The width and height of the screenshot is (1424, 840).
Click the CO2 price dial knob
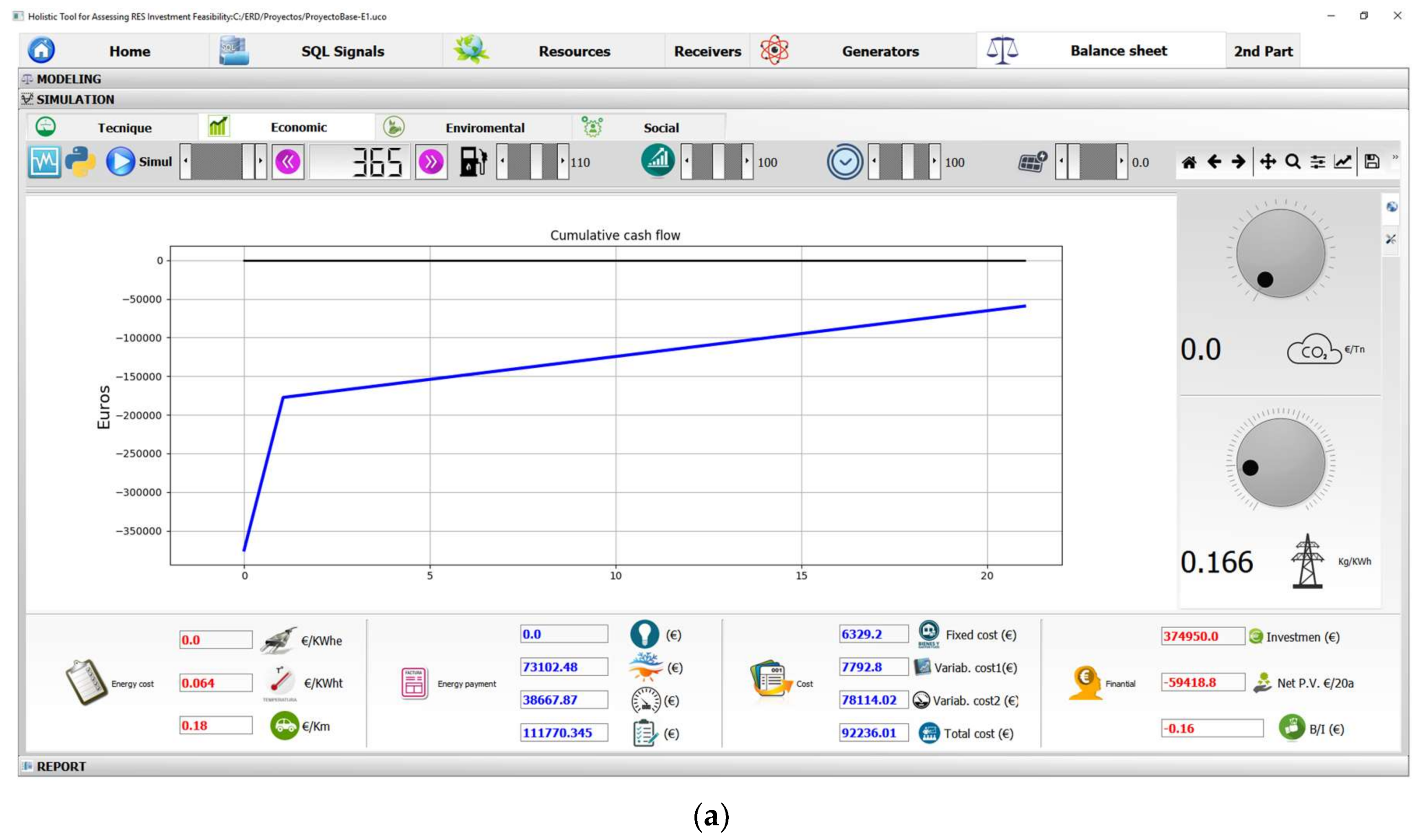tap(1281, 253)
